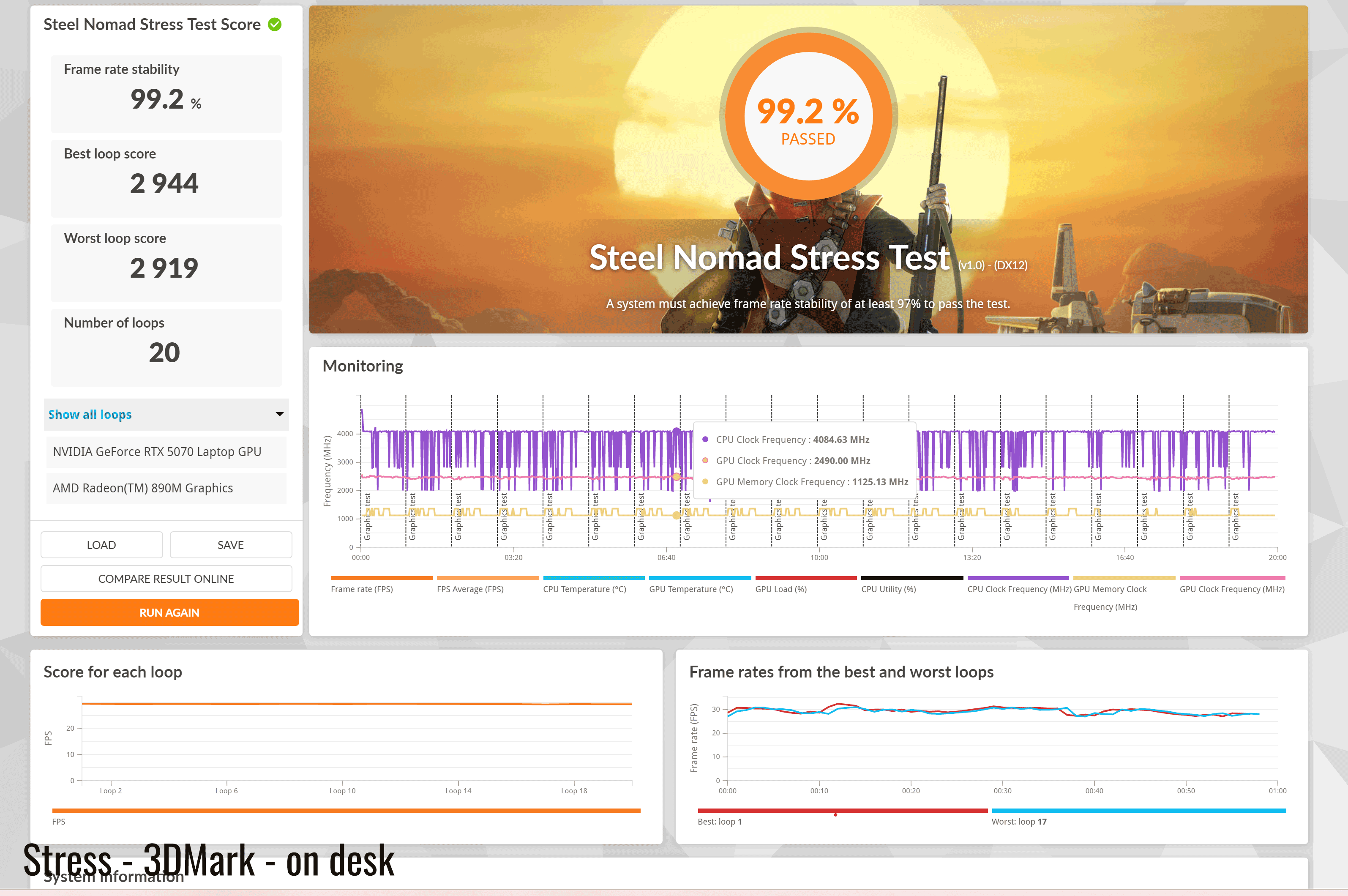Viewport: 1348px width, 896px height.
Task: Click the green passed checkmark icon
Action: point(275,25)
